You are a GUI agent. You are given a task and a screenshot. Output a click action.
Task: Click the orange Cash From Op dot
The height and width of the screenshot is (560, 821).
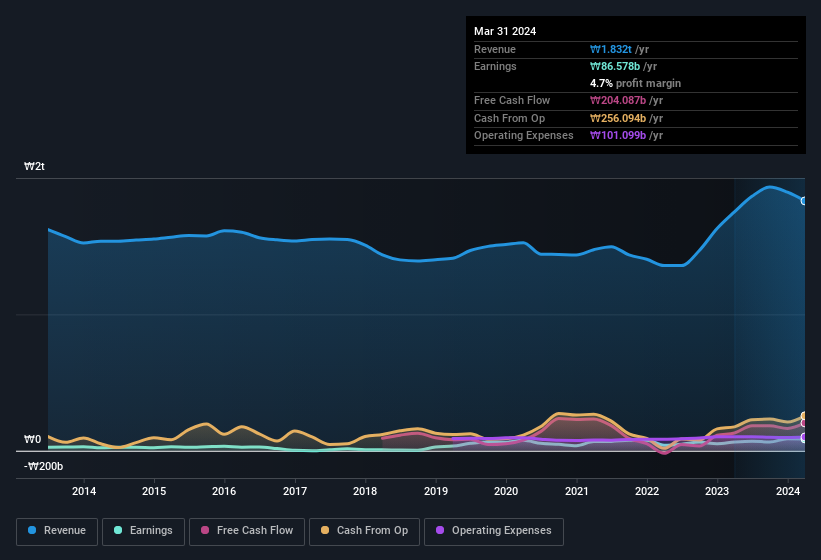pos(325,530)
